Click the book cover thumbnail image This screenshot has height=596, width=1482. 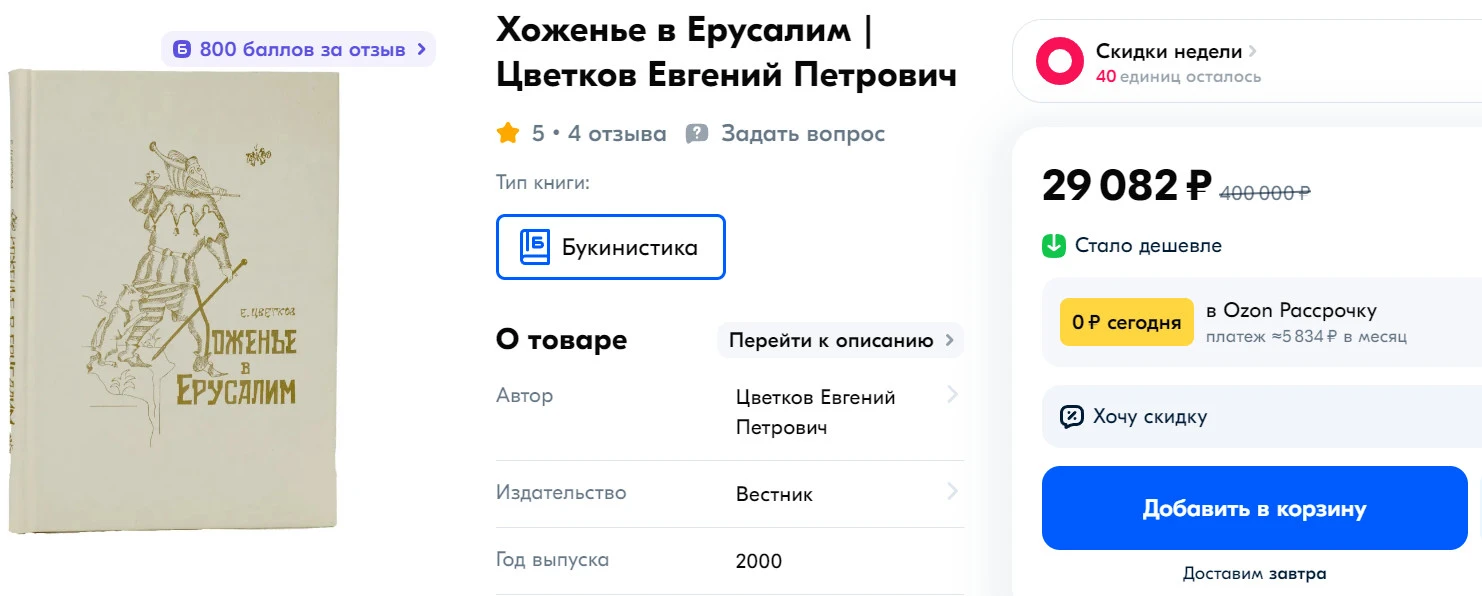173,300
